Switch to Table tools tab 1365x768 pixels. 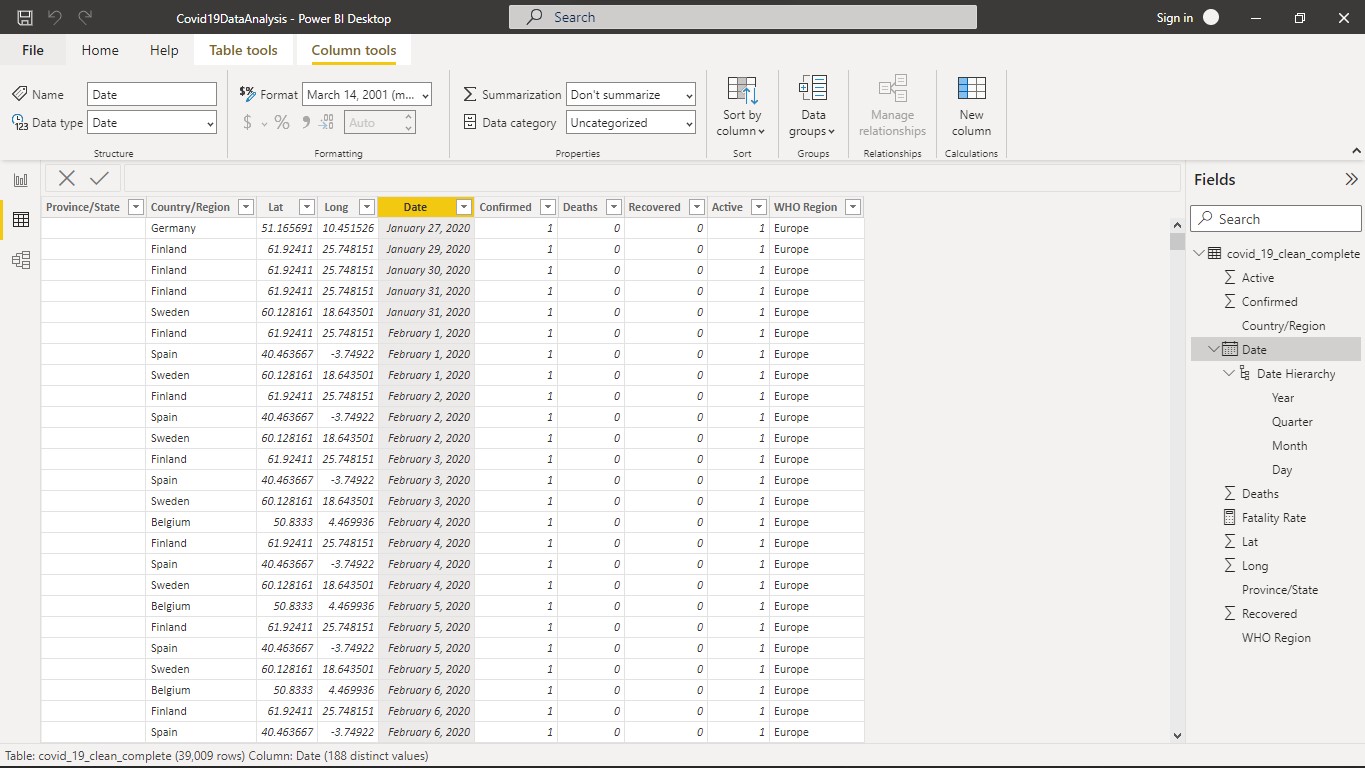coord(243,50)
